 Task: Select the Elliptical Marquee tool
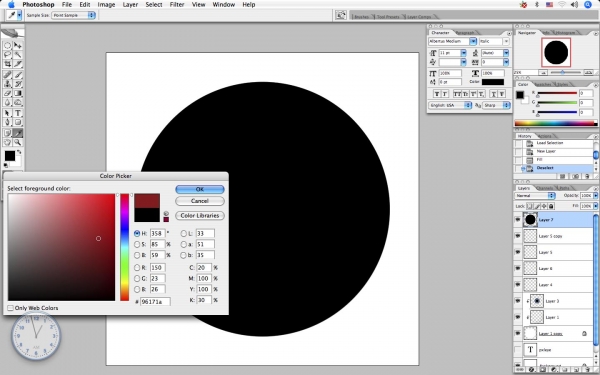7,45
